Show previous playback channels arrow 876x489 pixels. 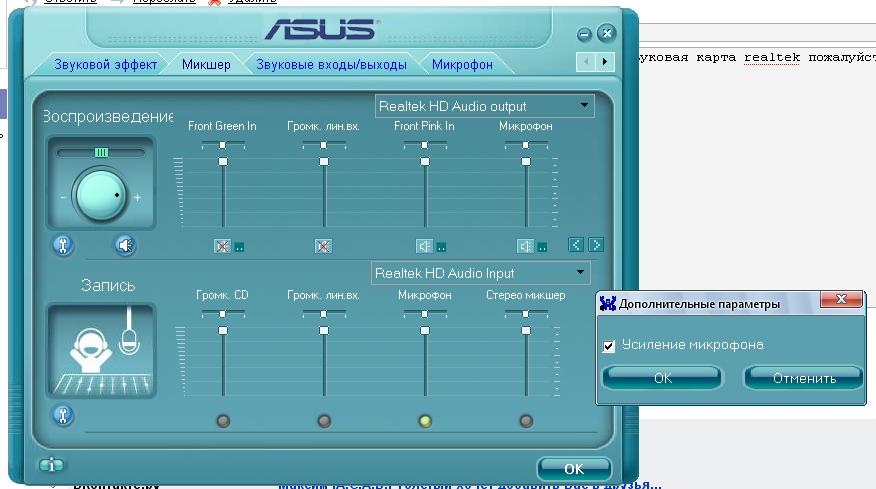576,245
